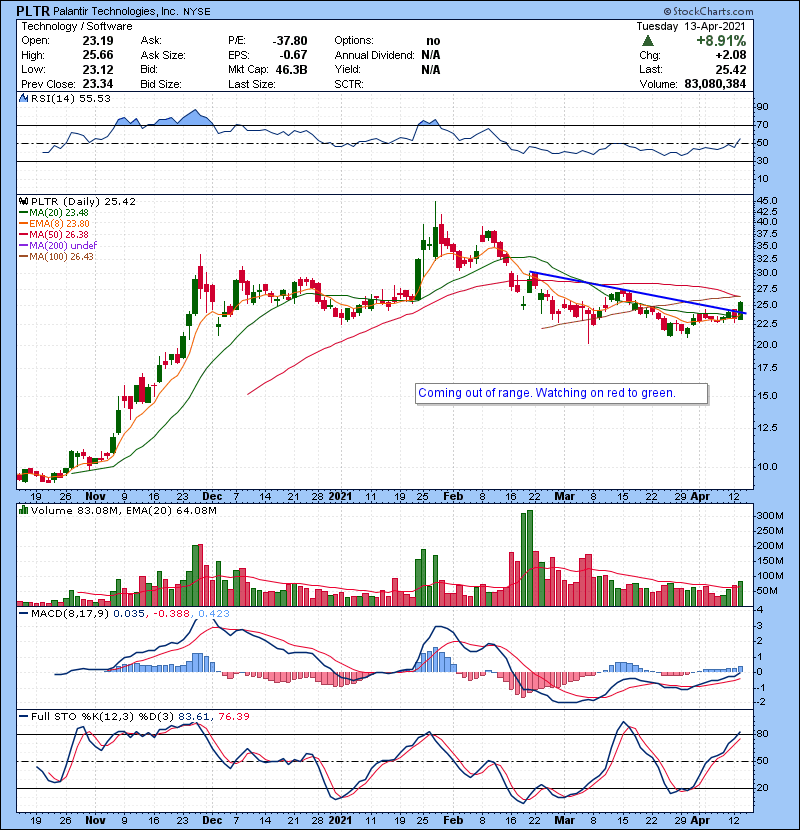Click the Open 23.19 value
This screenshot has height=830, width=800.
pyautogui.click(x=98, y=41)
